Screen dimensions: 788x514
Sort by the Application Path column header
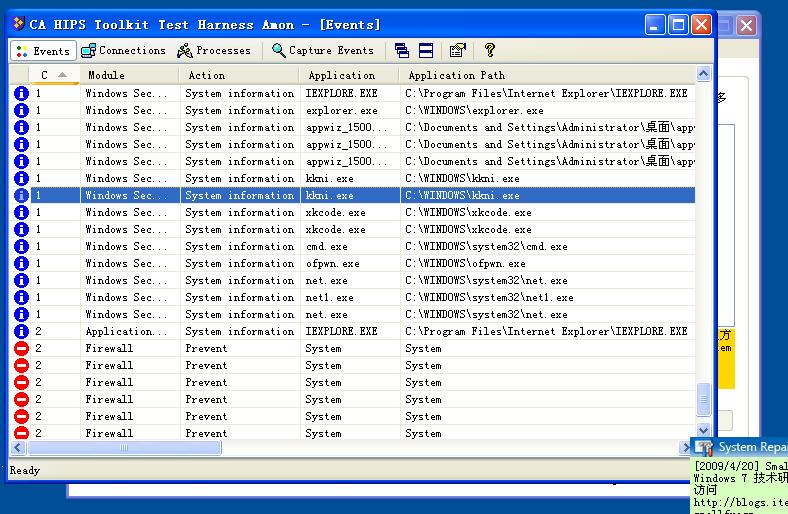(545, 75)
